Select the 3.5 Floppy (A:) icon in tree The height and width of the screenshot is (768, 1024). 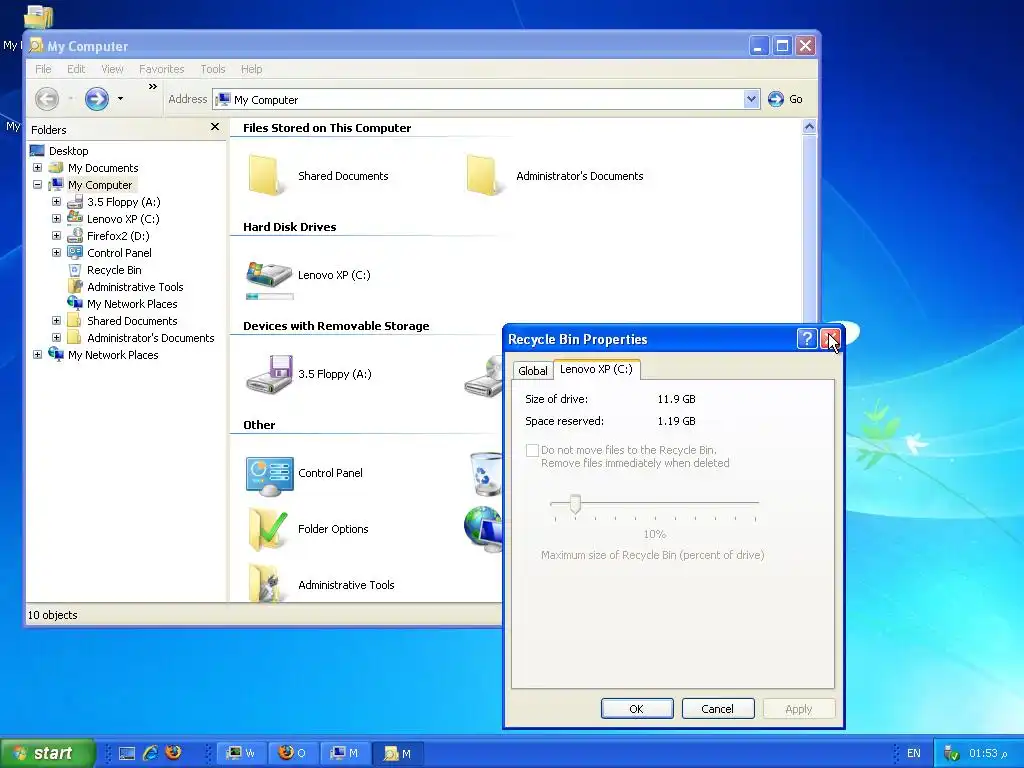(x=75, y=202)
